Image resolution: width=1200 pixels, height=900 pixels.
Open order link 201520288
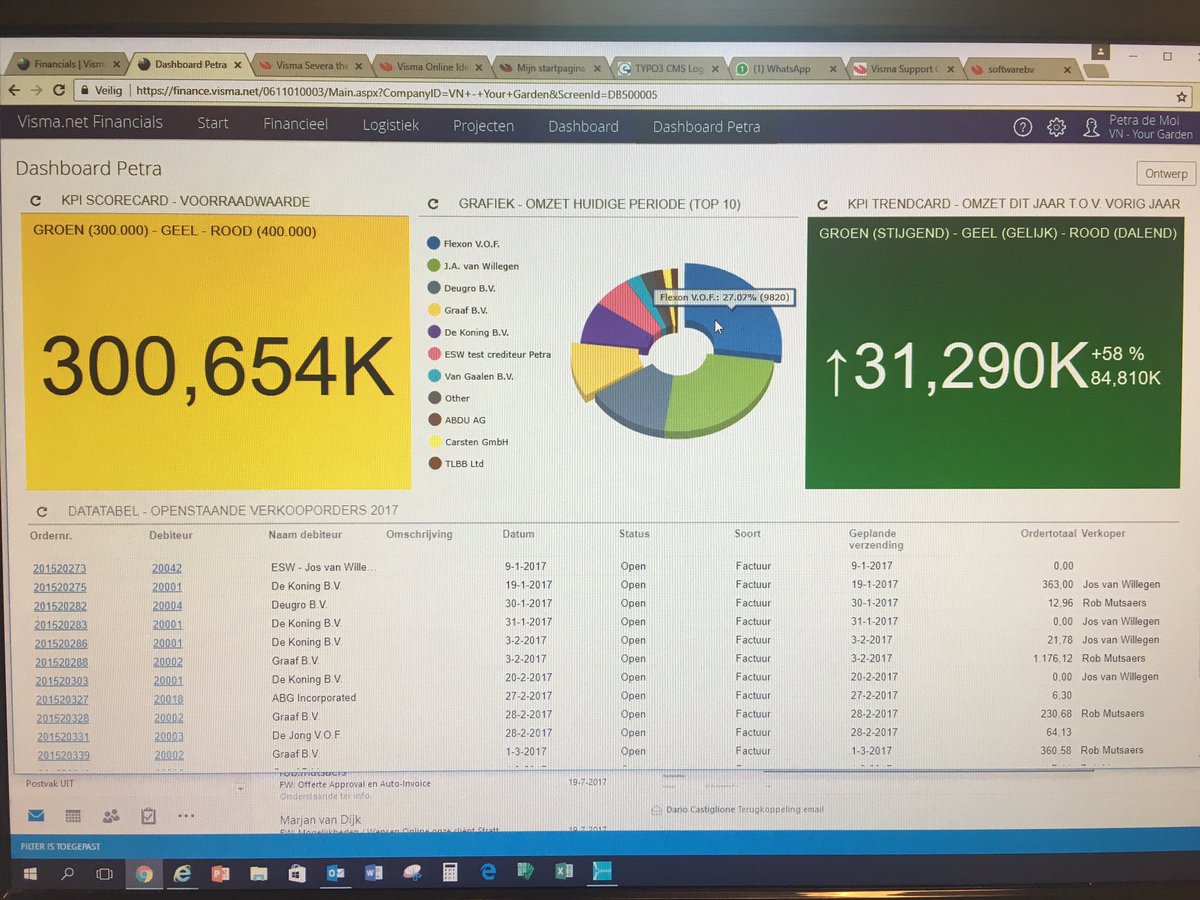[x=61, y=662]
